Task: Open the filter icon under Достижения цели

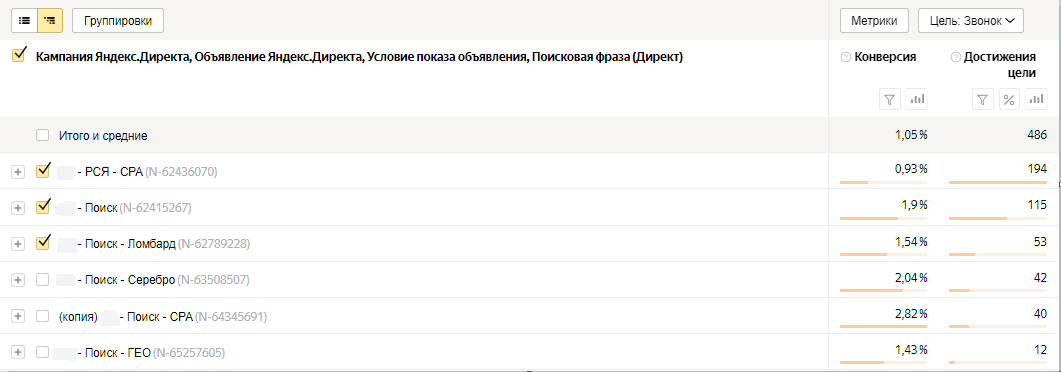Action: pyautogui.click(x=983, y=100)
